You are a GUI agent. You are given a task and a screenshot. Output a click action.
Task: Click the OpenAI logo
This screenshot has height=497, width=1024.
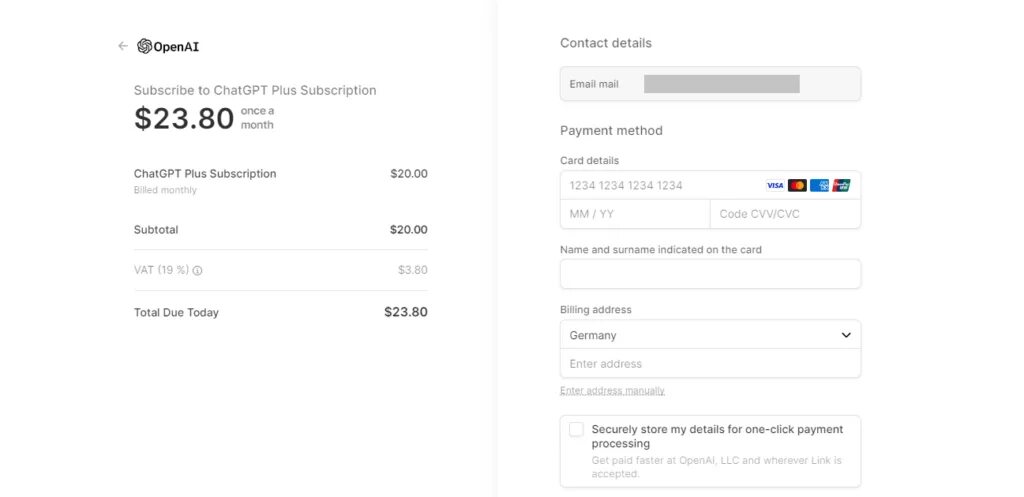point(168,46)
